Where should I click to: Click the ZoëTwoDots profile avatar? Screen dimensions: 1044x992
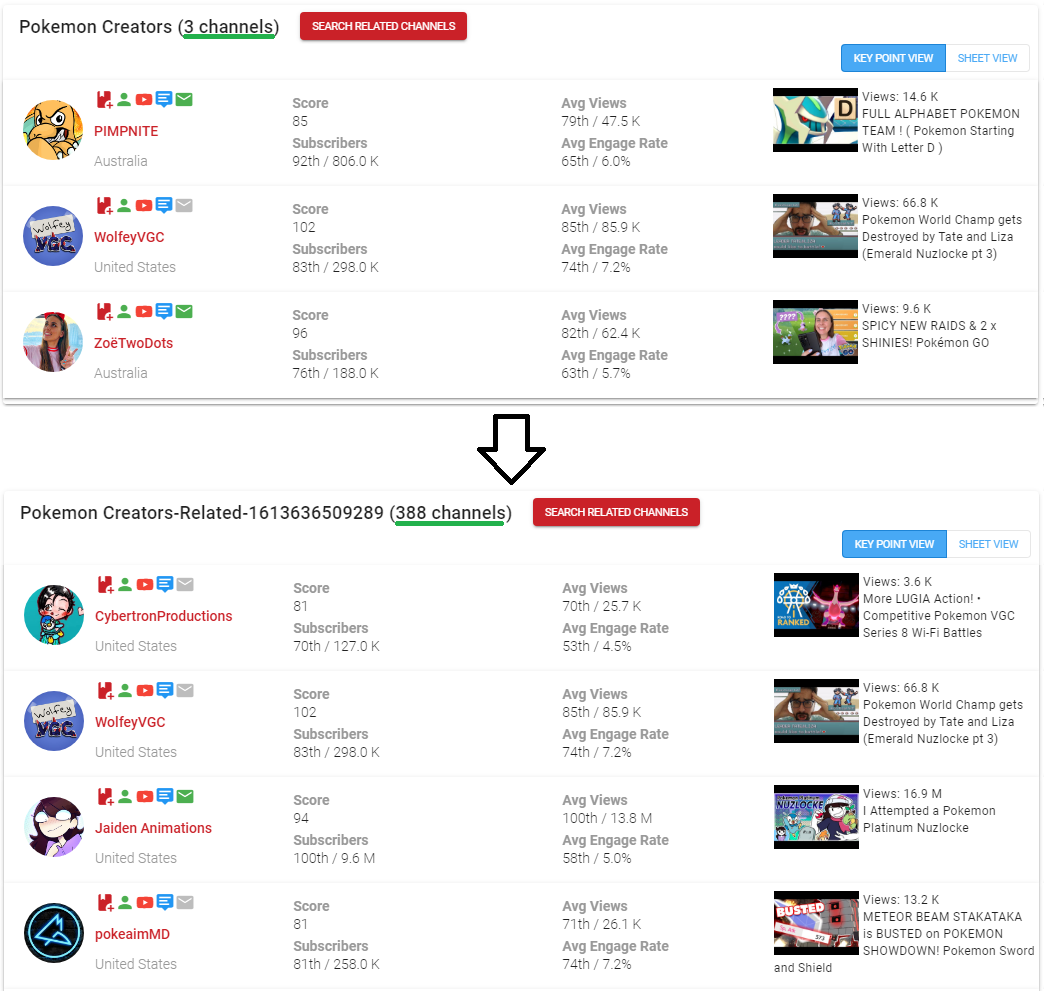click(53, 342)
